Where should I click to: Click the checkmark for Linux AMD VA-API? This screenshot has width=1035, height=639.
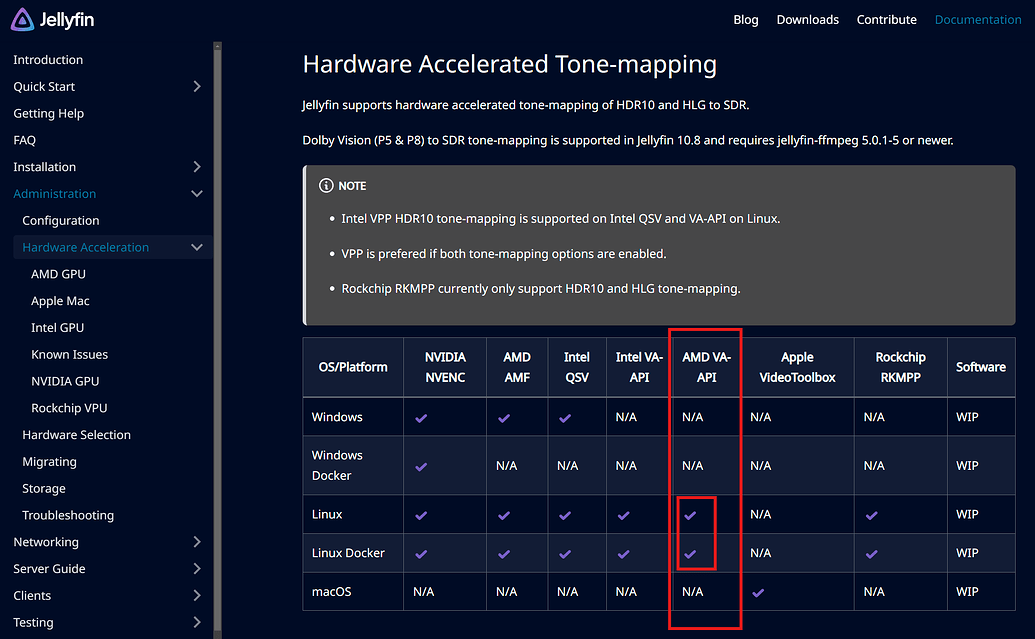[691, 515]
